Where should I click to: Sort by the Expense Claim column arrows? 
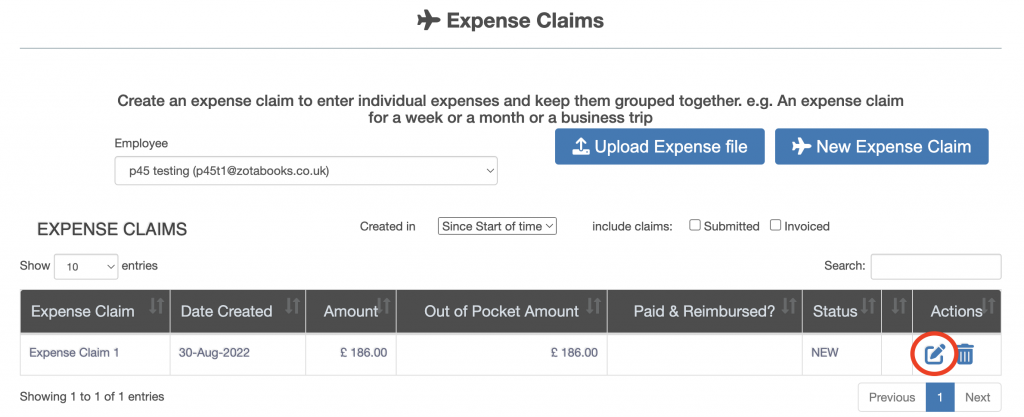(x=156, y=306)
